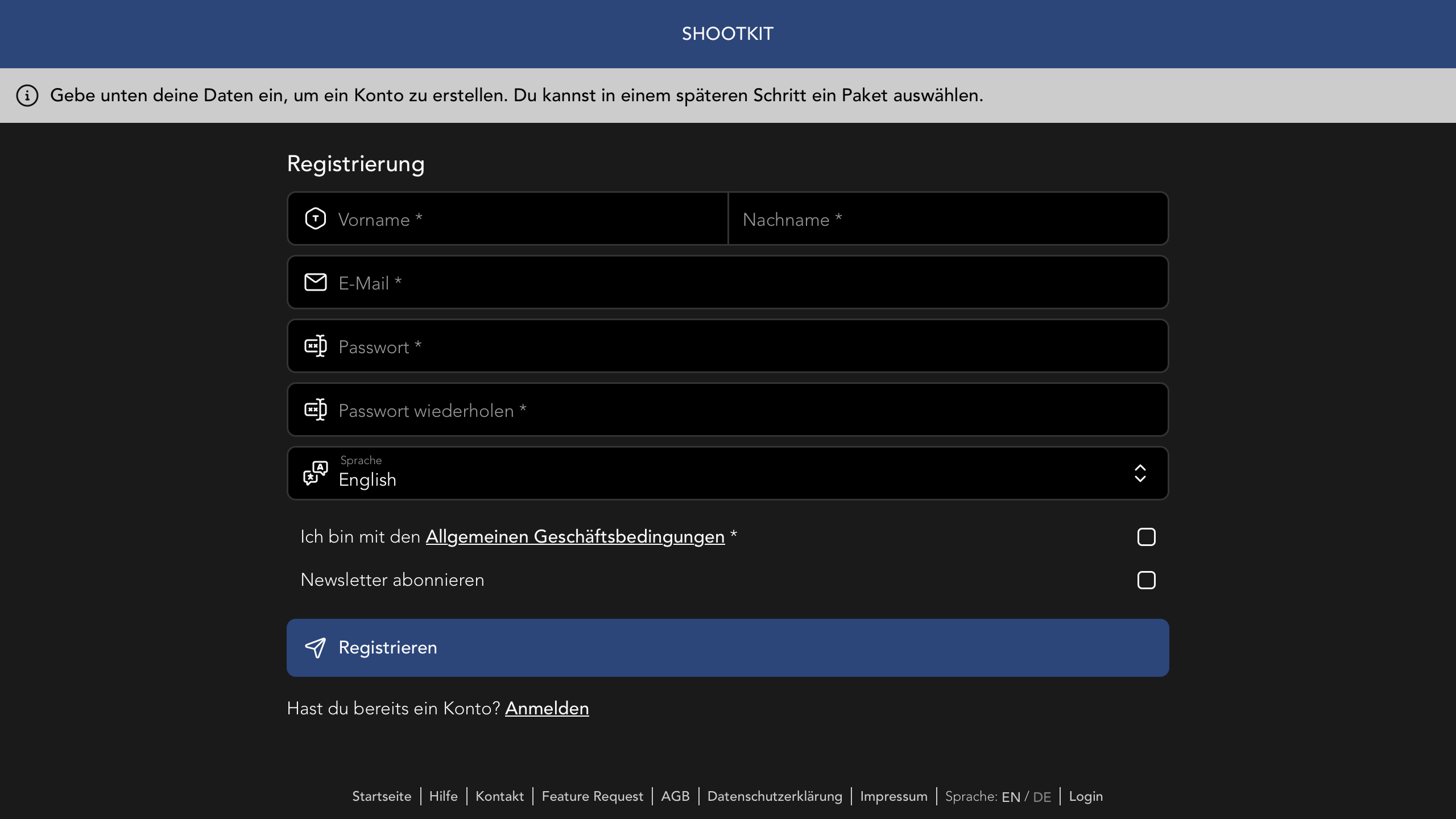This screenshot has height=819, width=1456.
Task: Switch footer language to EN
Action: click(x=1011, y=797)
